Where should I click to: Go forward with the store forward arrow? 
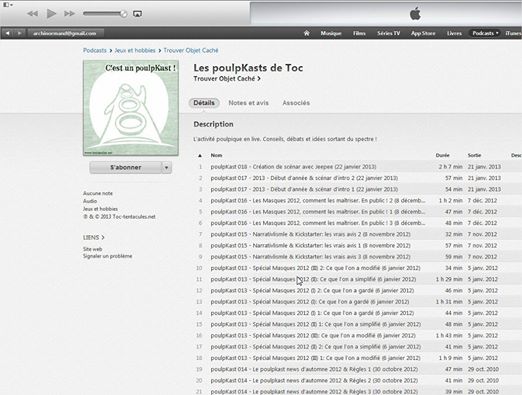pyautogui.click(x=19, y=33)
